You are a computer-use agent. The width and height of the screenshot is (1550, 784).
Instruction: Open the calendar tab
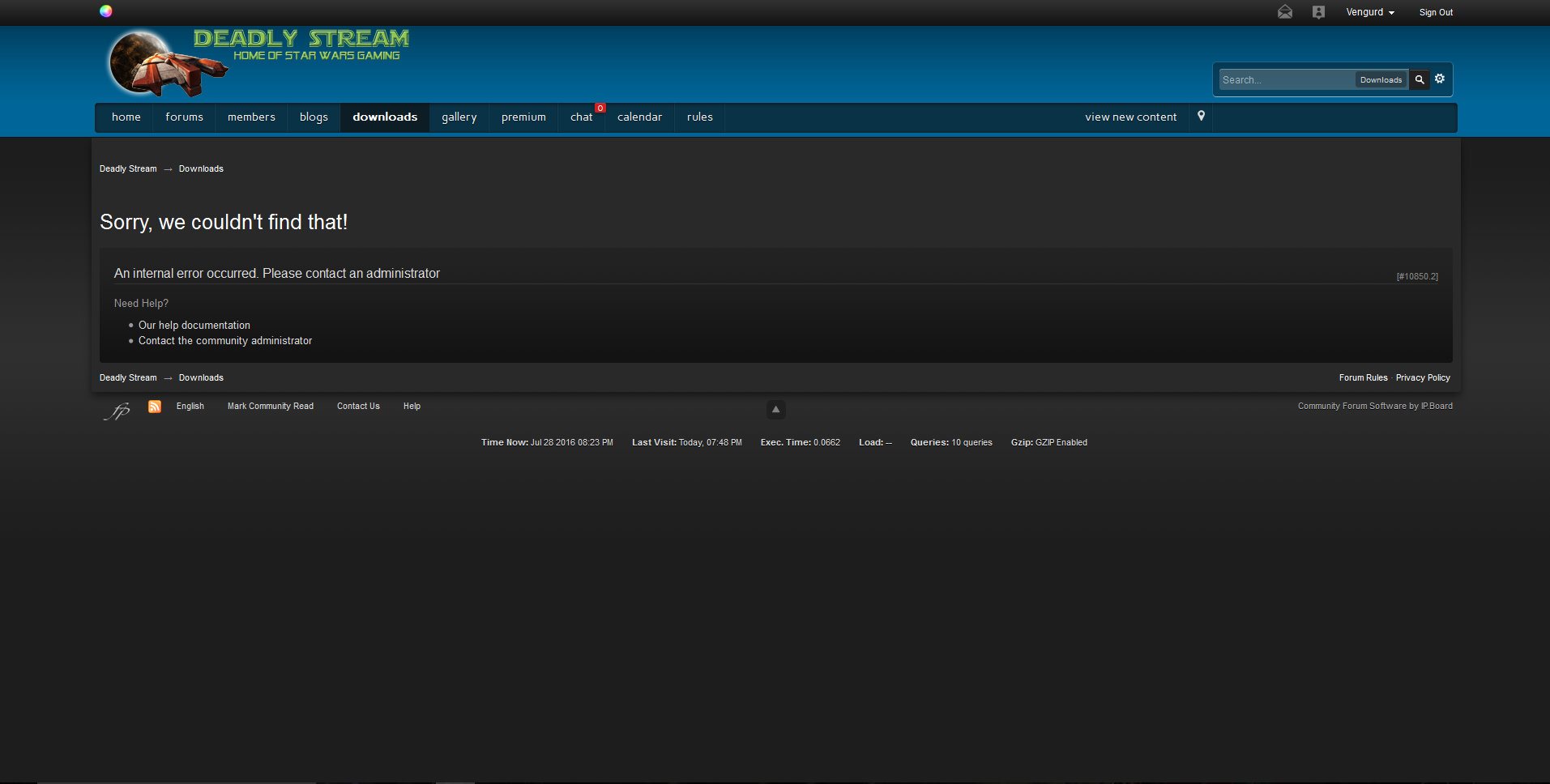click(x=640, y=117)
